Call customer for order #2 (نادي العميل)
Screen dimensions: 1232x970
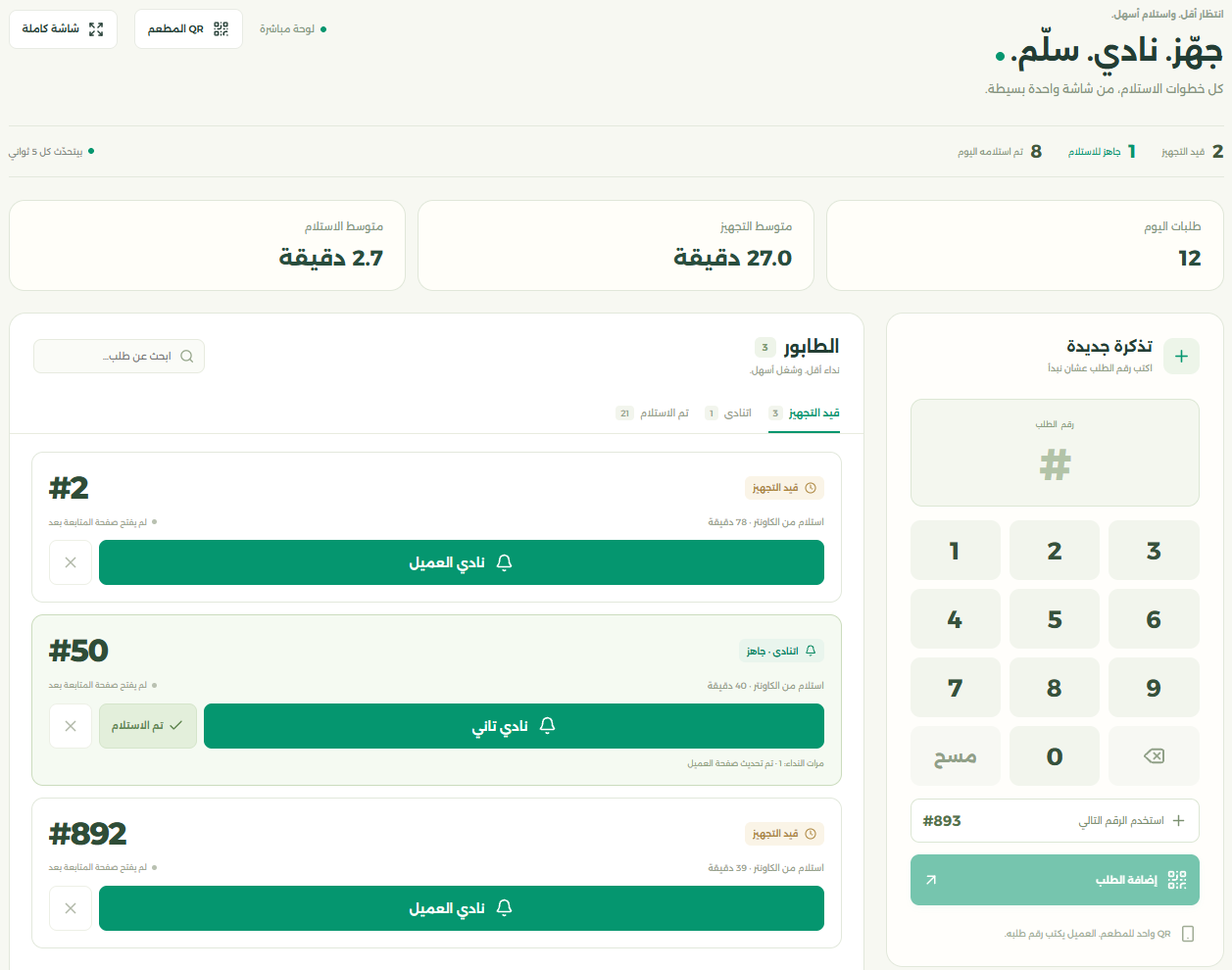(x=462, y=563)
